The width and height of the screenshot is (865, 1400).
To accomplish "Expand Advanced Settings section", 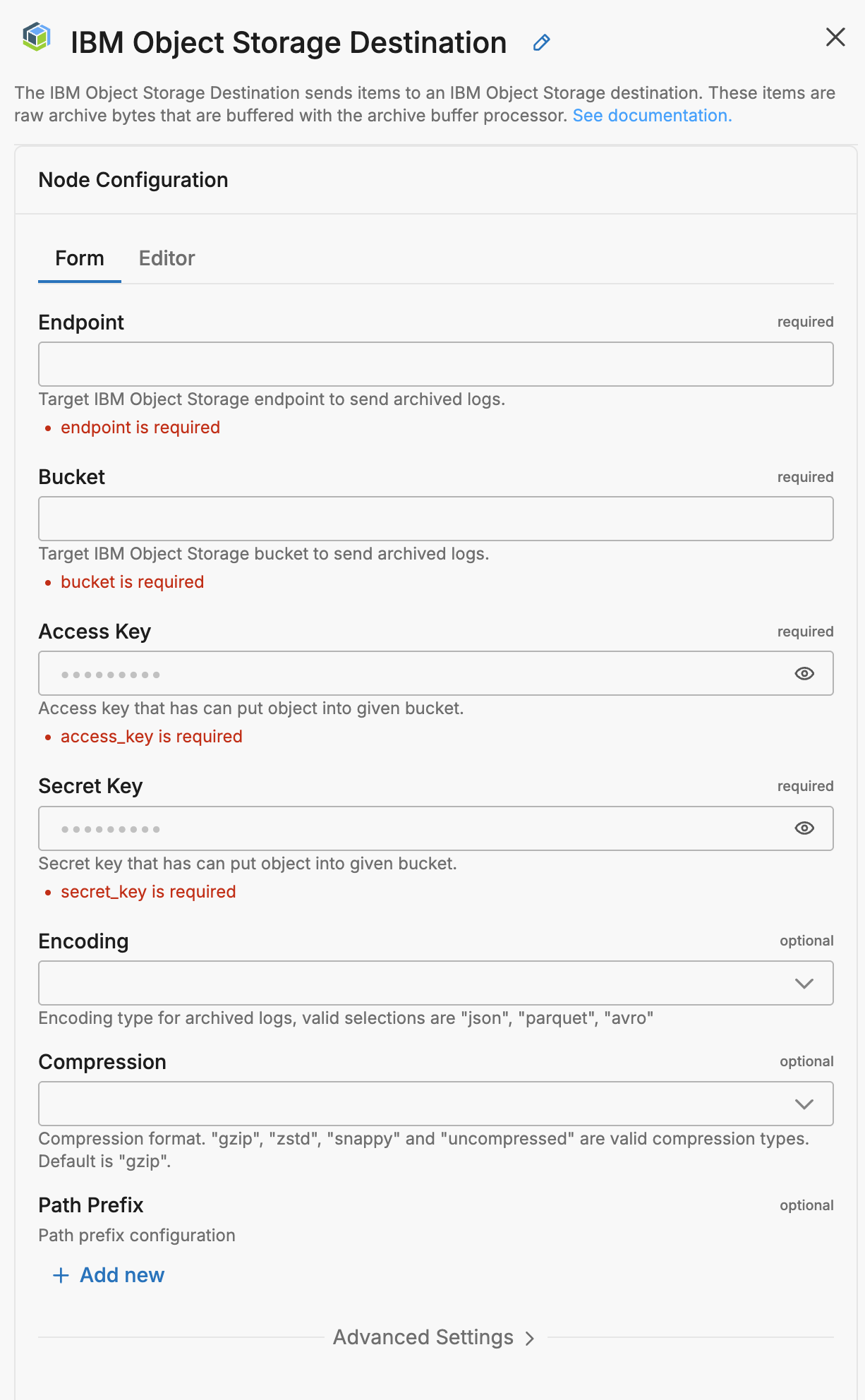I will tap(423, 1337).
